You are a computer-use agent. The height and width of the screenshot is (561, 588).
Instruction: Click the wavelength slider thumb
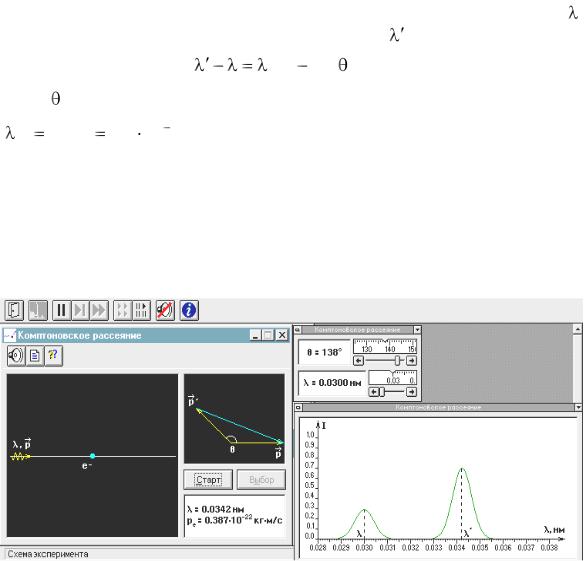[x=382, y=392]
